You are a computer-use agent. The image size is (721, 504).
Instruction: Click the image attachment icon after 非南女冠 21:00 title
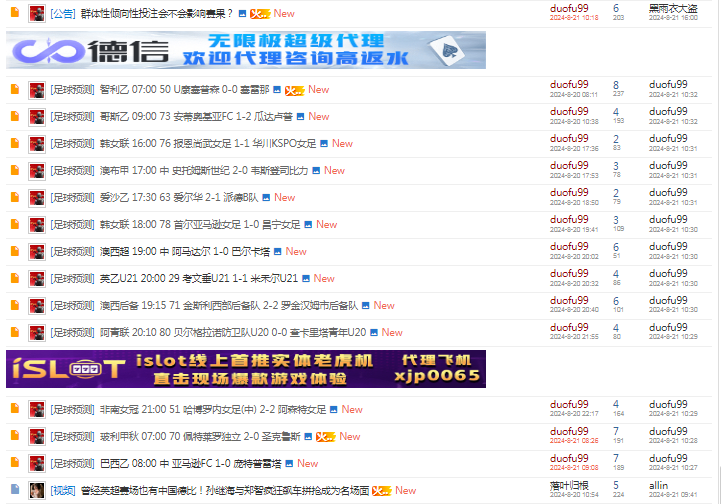pyautogui.click(x=334, y=410)
